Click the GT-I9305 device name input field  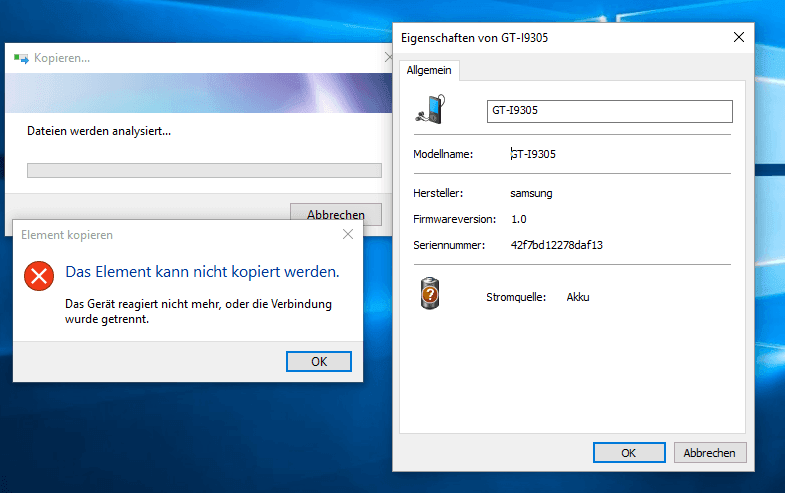(x=610, y=111)
